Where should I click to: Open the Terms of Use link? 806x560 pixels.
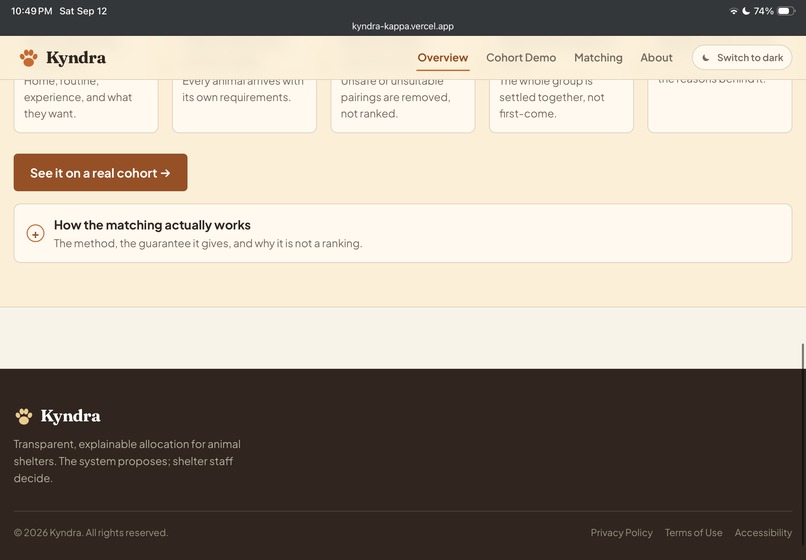click(693, 533)
